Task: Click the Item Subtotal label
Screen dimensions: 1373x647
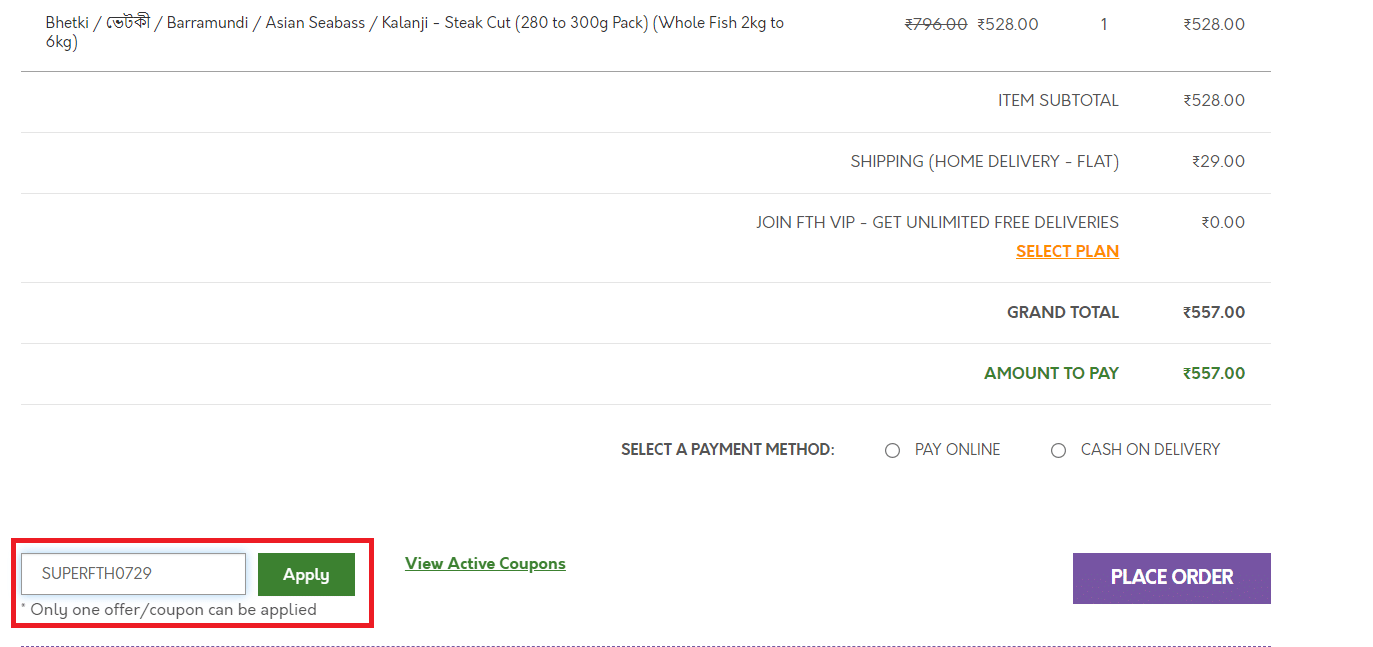Action: click(1058, 101)
